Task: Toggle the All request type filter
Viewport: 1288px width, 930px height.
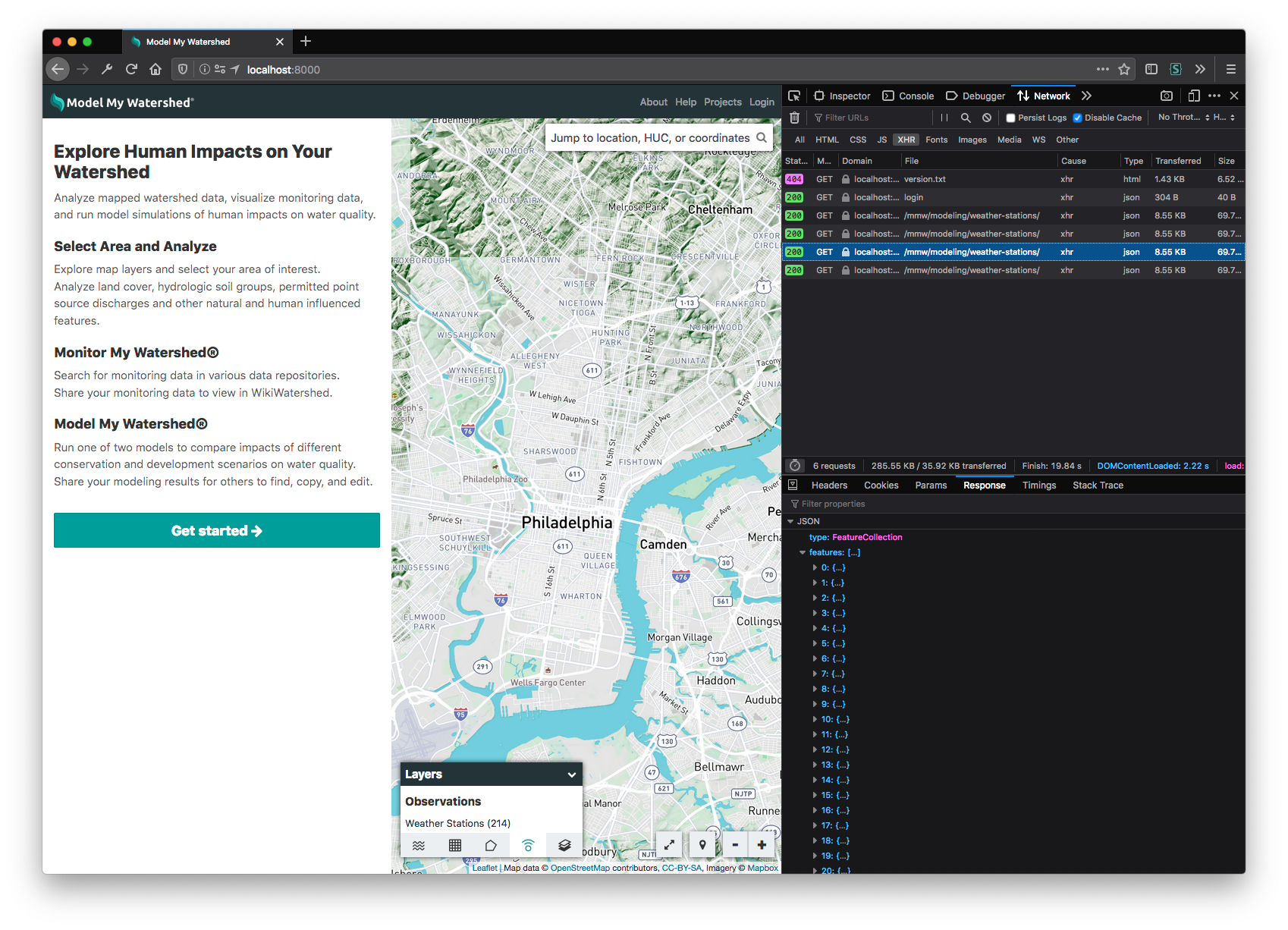Action: [x=800, y=140]
